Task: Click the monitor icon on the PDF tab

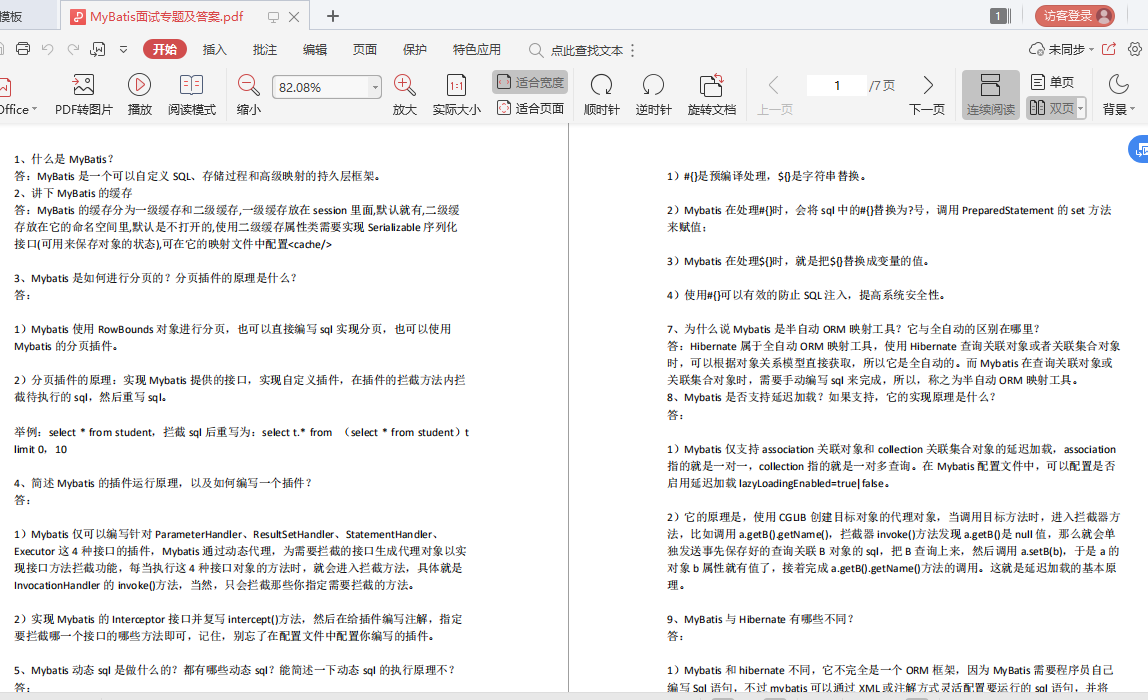Action: pyautogui.click(x=273, y=17)
